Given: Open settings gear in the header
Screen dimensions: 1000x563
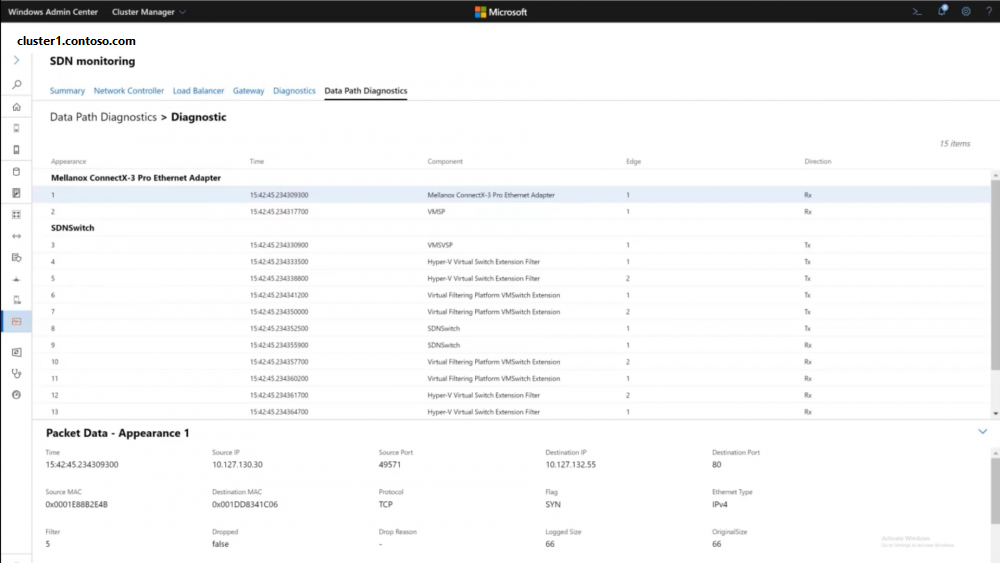Looking at the screenshot, I should [x=966, y=11].
